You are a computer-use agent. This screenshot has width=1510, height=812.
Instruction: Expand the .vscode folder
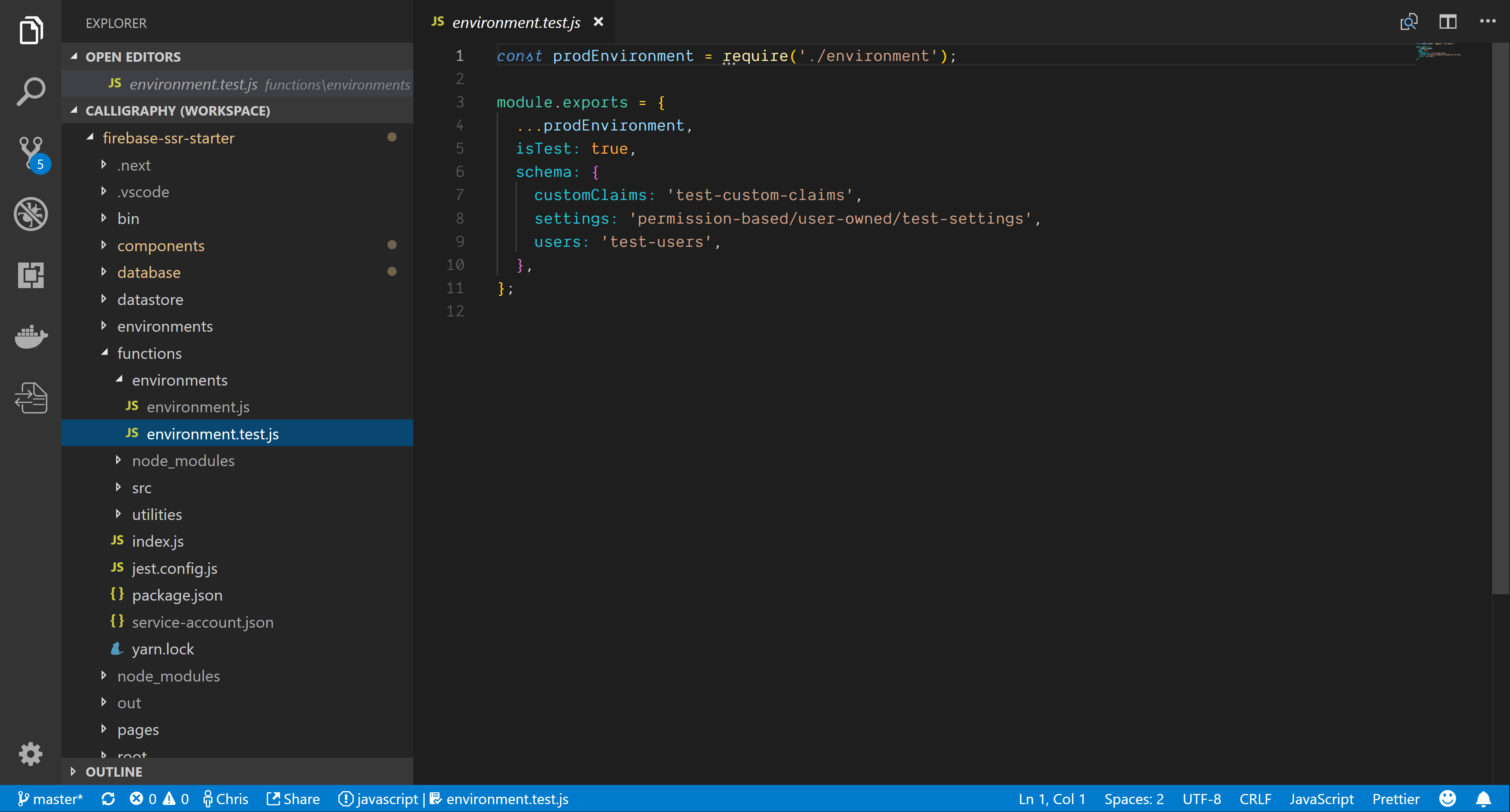237,191
